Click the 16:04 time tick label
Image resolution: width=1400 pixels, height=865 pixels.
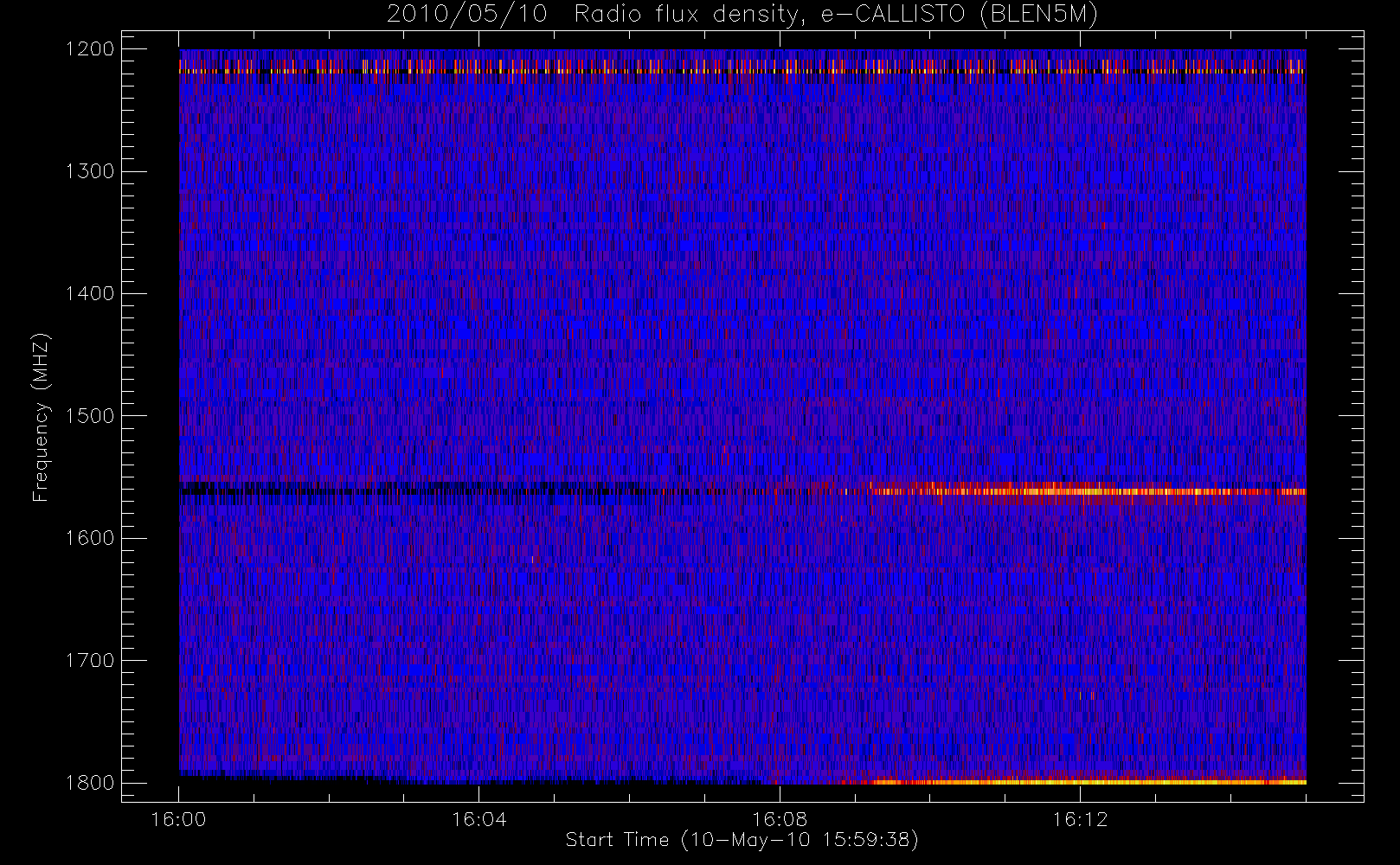478,819
